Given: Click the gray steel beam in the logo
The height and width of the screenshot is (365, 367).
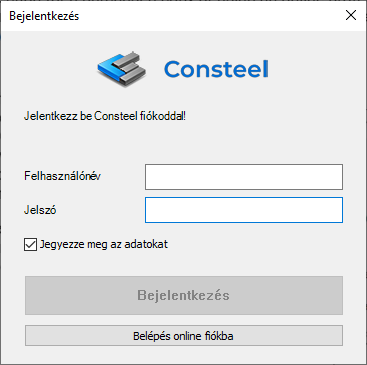Looking at the screenshot, I should tap(131, 69).
